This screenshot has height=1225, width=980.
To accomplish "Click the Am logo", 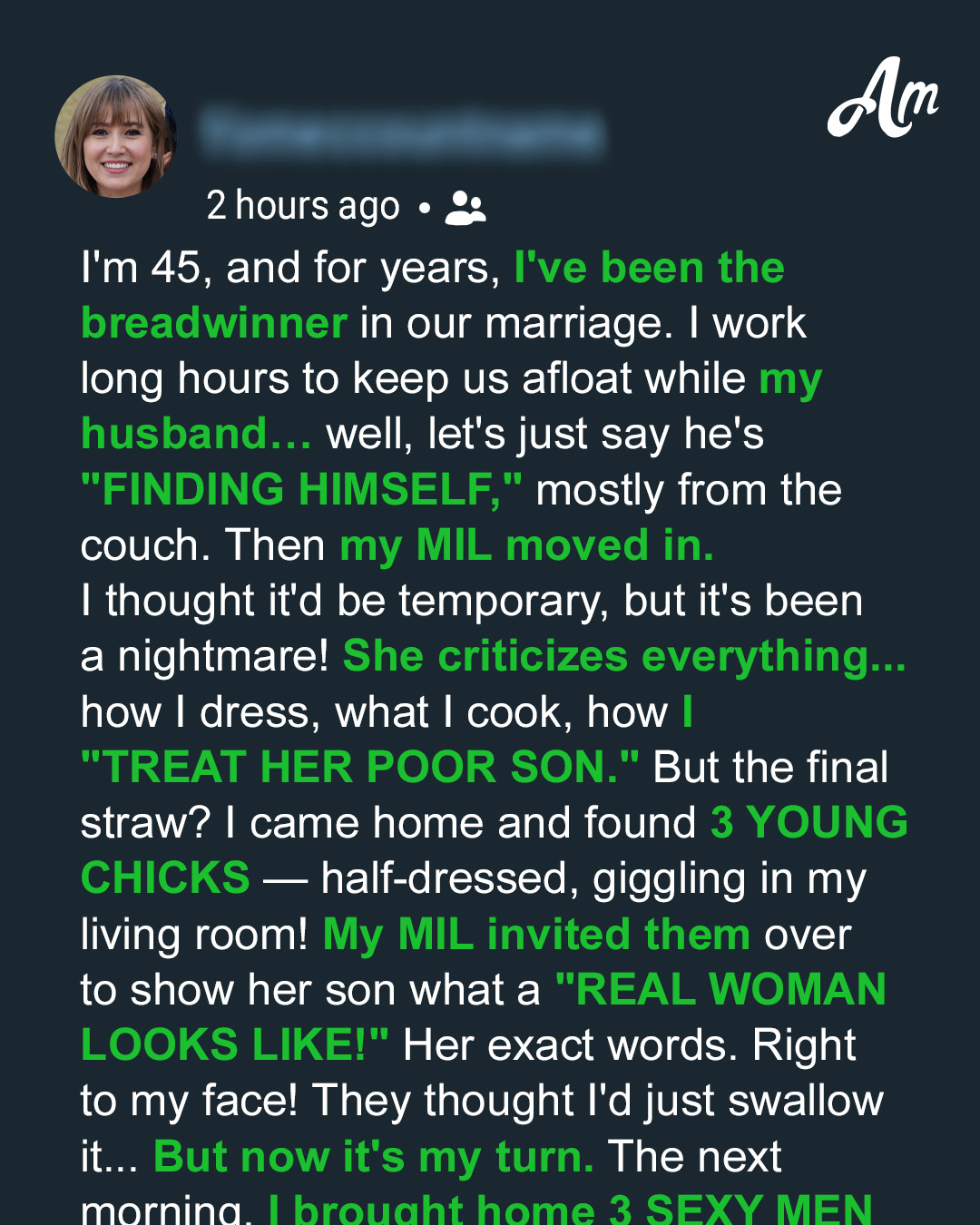I will 882,98.
